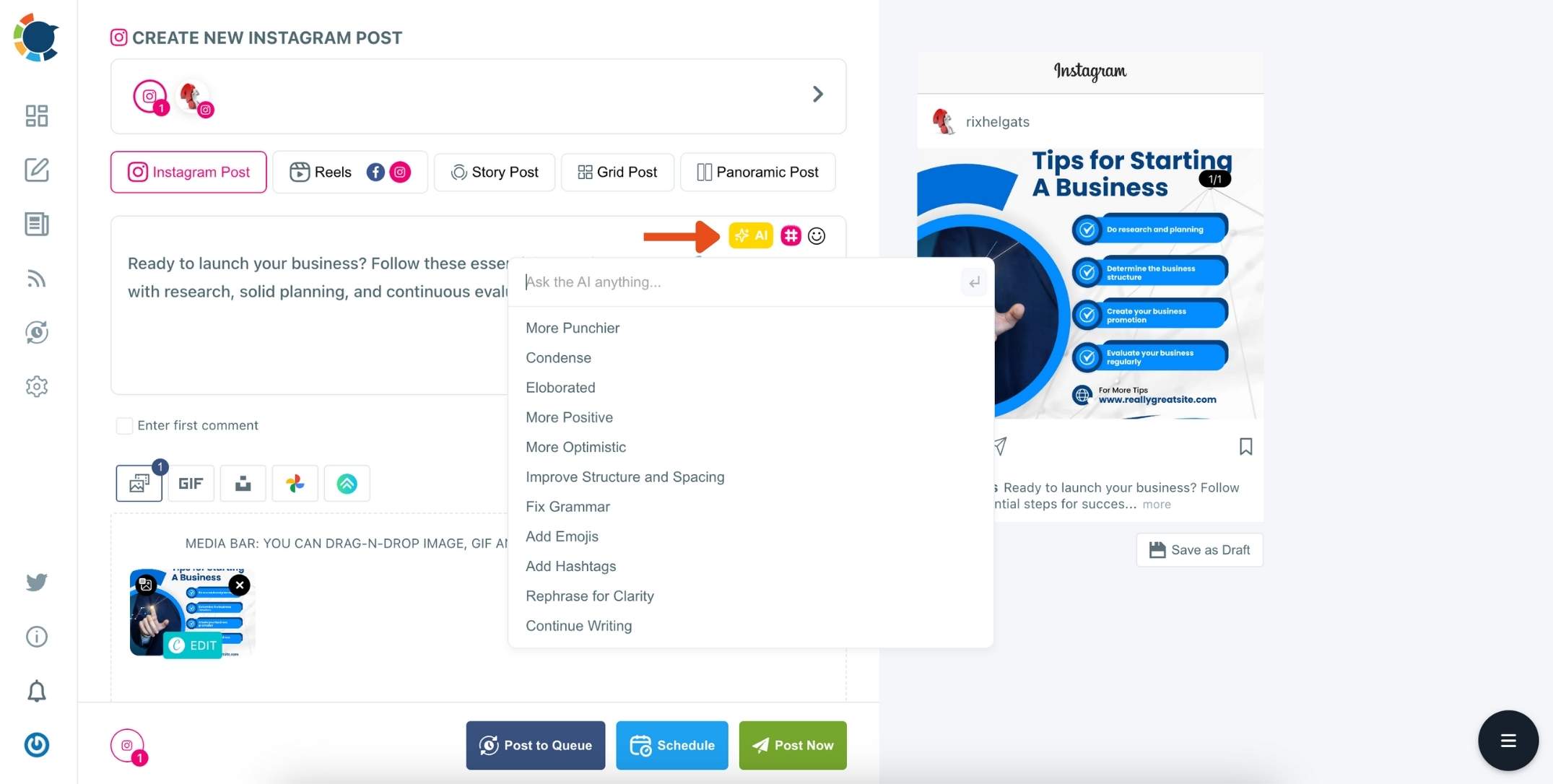This screenshot has height=784, width=1553.
Task: Open the dashboard grid icon in the sidebar
Action: (36, 116)
